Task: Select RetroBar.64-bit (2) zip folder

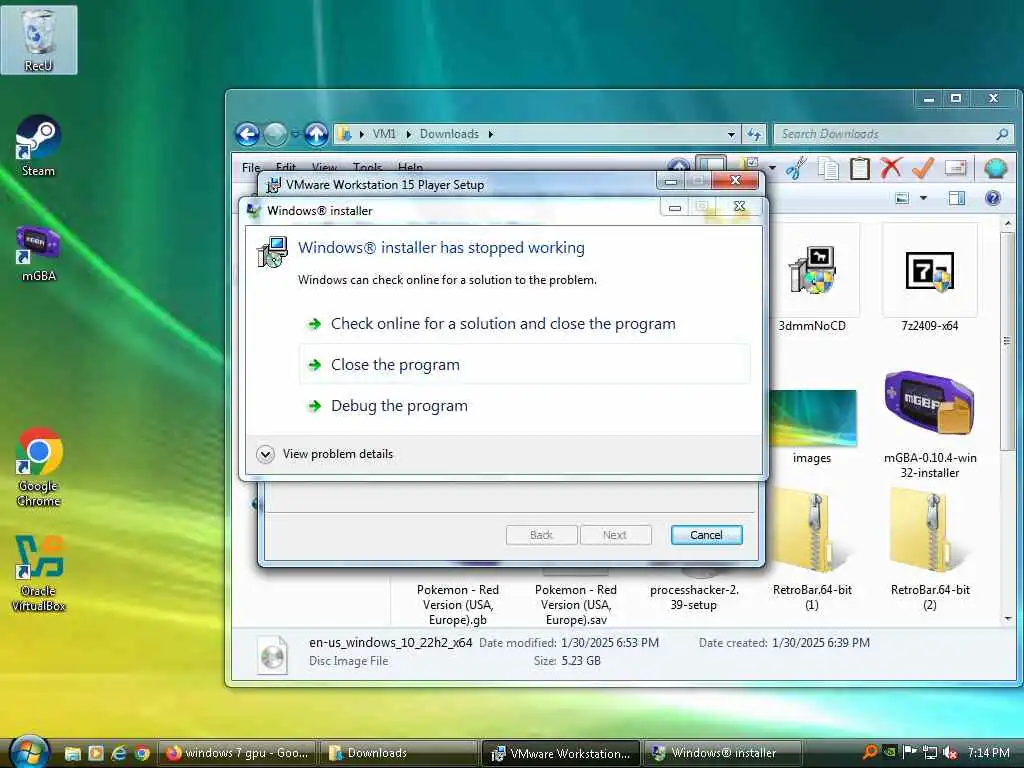Action: (929, 552)
